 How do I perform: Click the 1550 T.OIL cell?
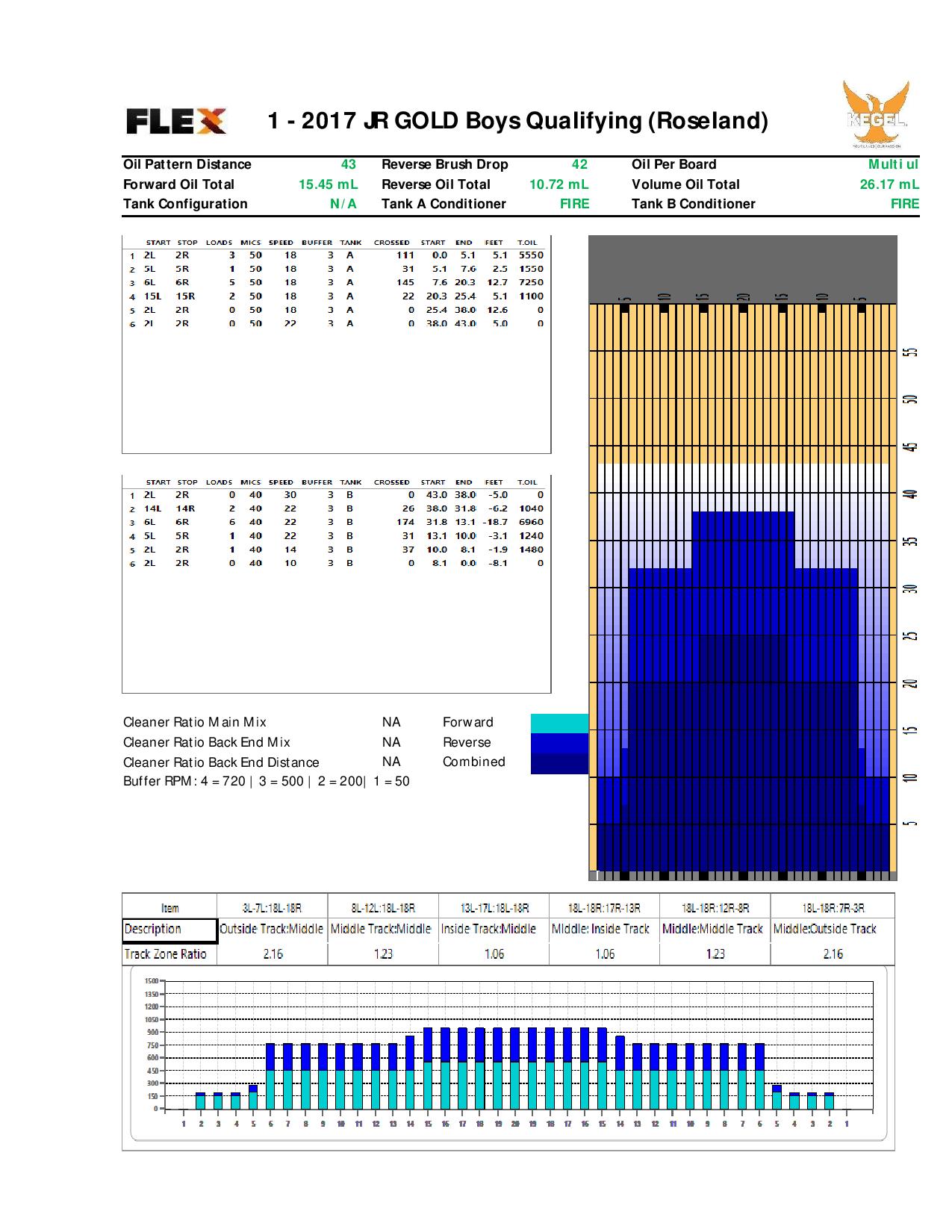(x=531, y=269)
